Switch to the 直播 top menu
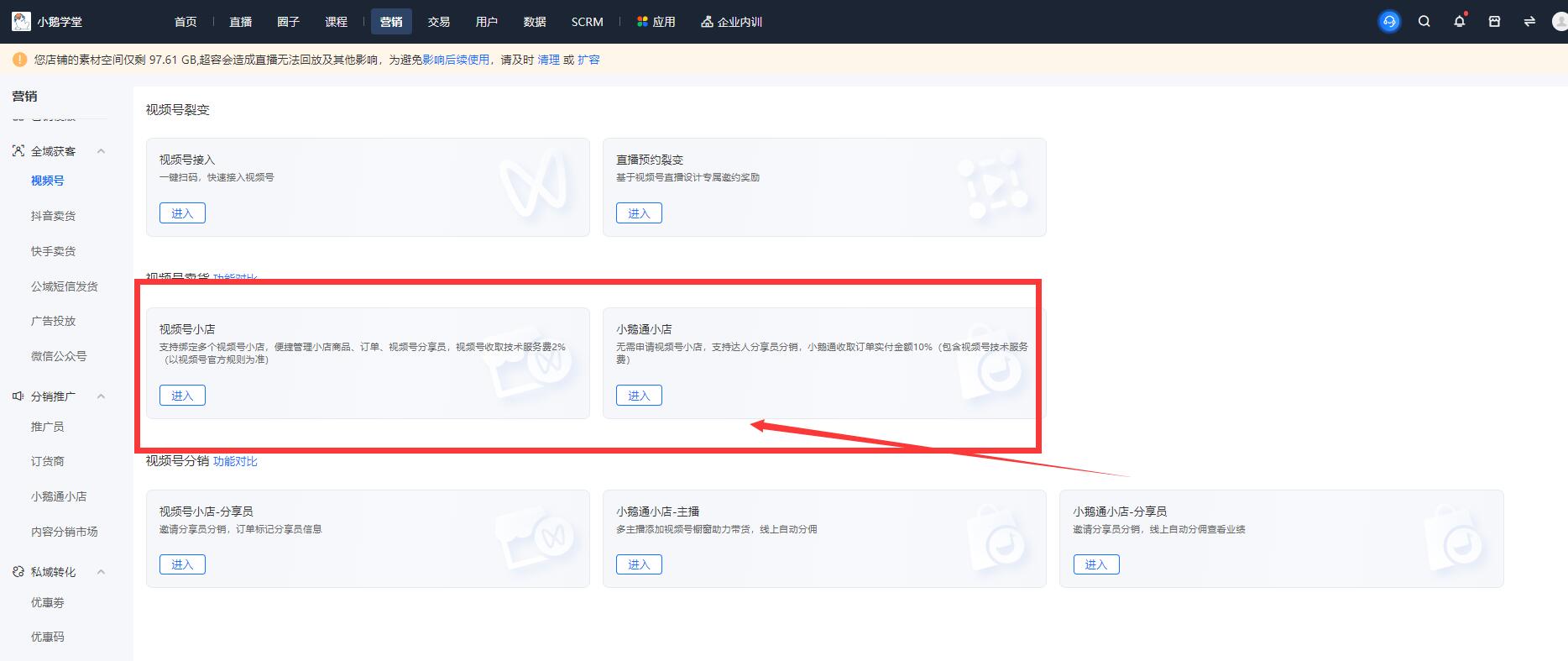This screenshot has width=1568, height=661. 241,22
